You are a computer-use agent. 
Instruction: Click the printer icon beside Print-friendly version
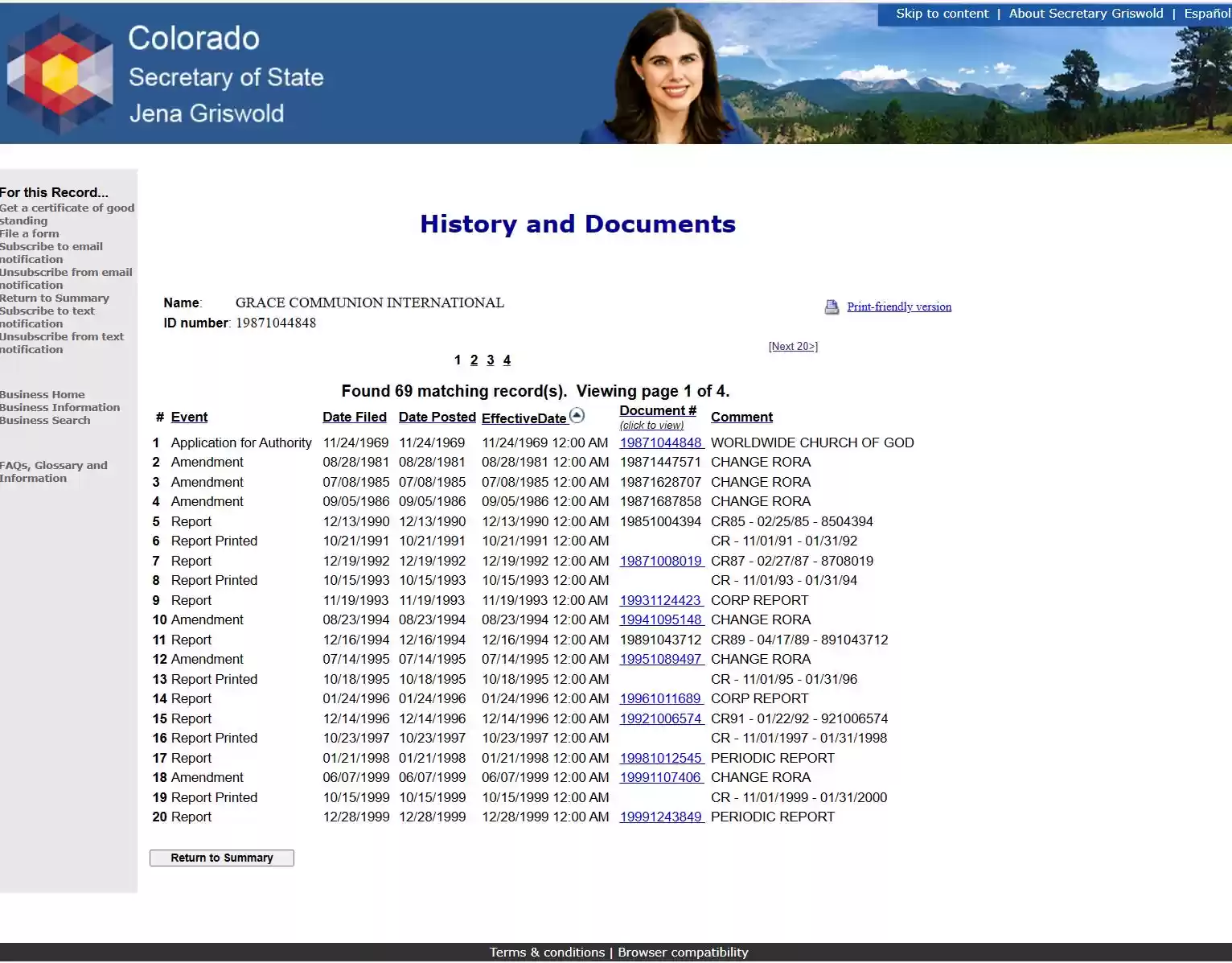coord(832,307)
